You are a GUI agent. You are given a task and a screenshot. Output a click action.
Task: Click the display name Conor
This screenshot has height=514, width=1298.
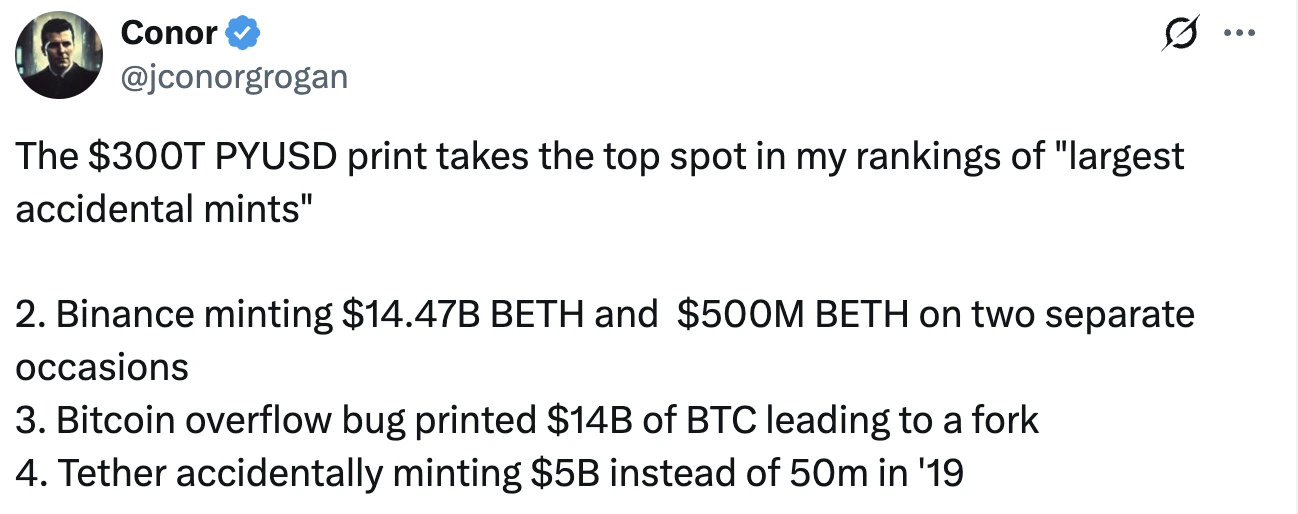click(169, 34)
